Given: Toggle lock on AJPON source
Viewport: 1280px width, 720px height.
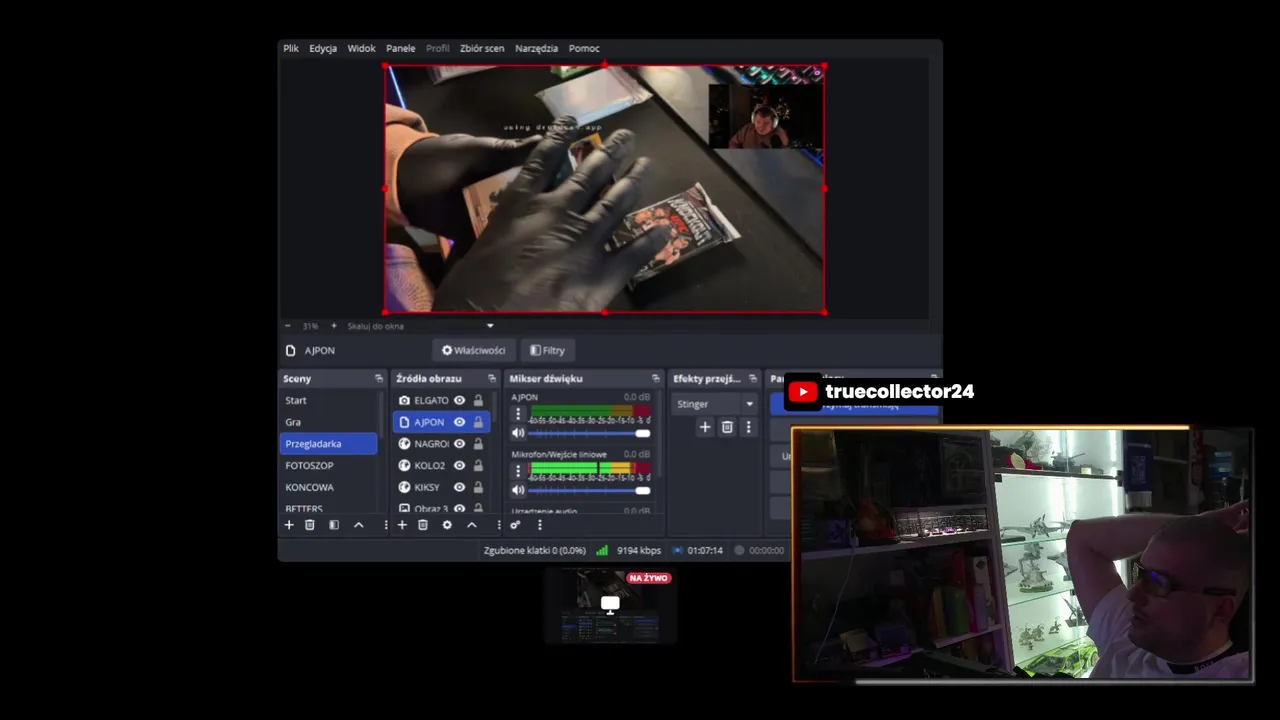Looking at the screenshot, I should pos(478,422).
